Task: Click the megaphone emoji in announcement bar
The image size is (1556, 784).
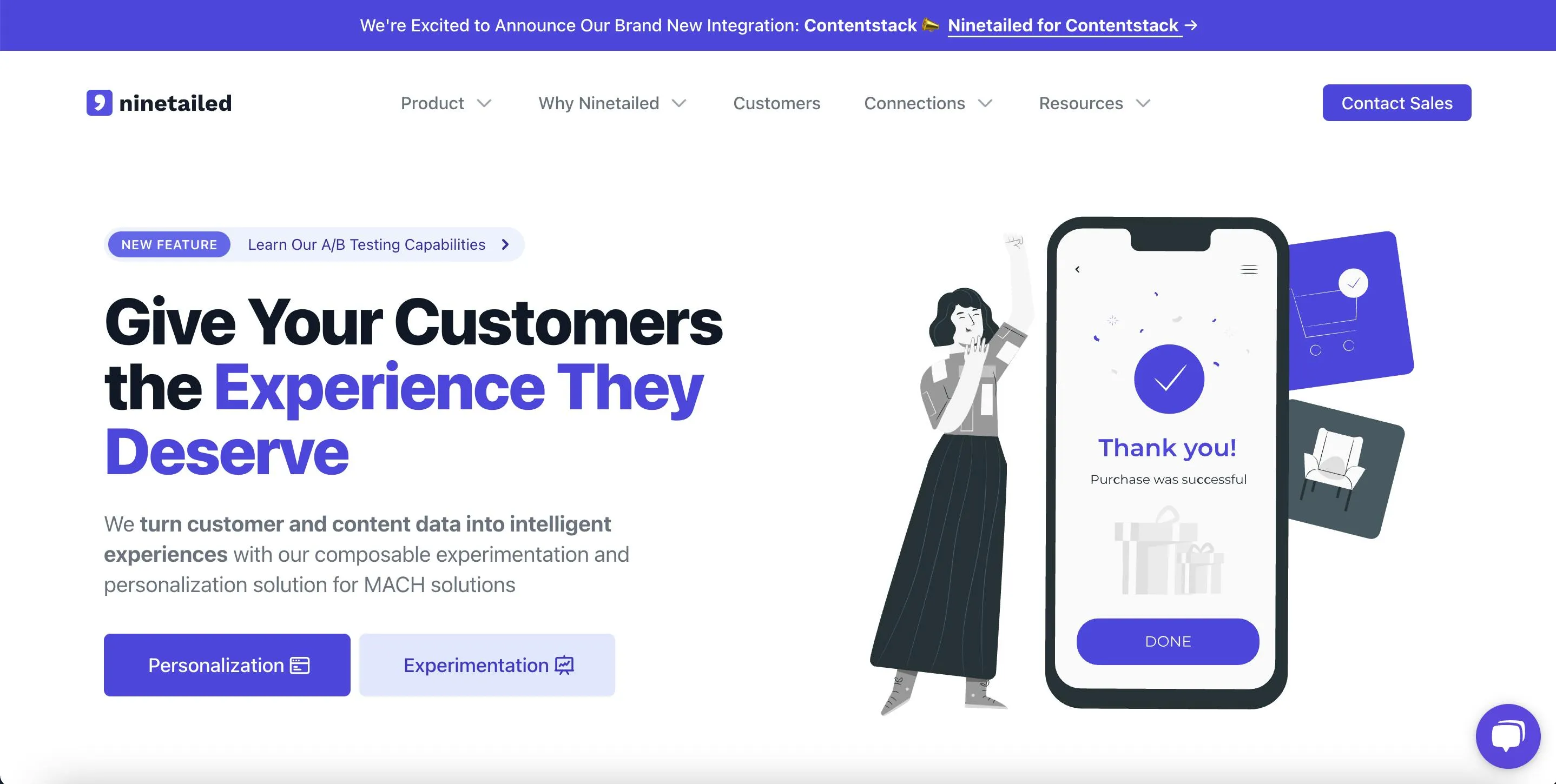Action: 931,25
